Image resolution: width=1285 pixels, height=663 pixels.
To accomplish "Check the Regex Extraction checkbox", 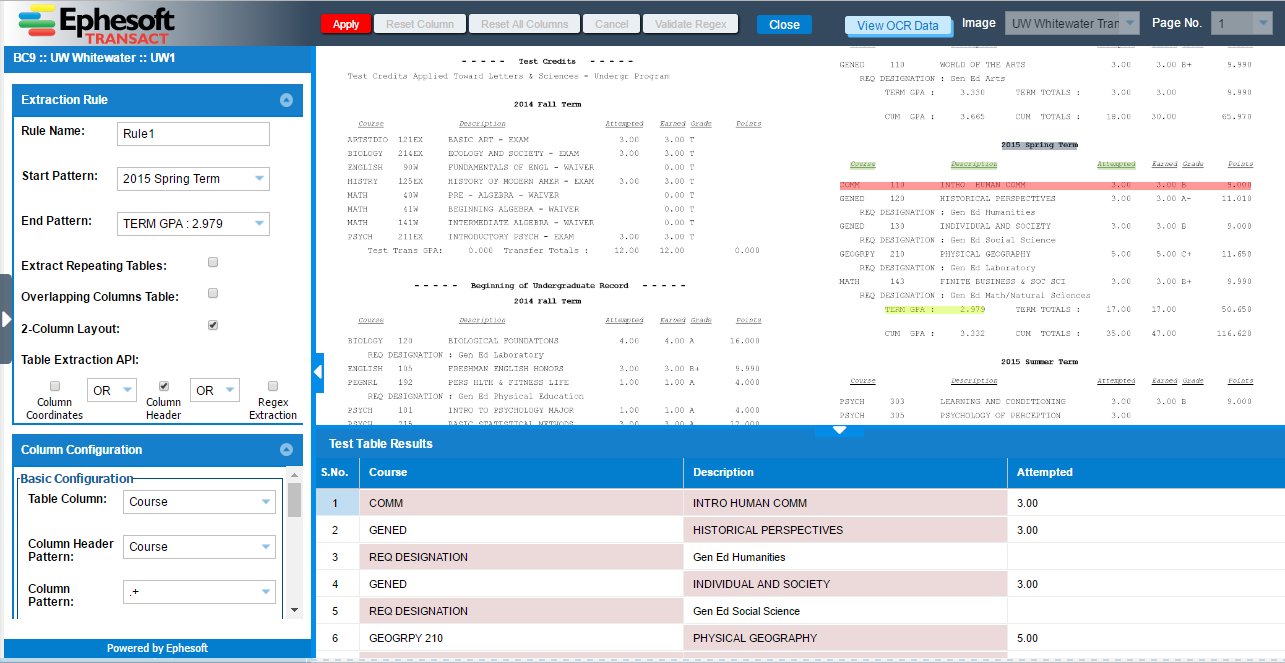I will click(273, 386).
